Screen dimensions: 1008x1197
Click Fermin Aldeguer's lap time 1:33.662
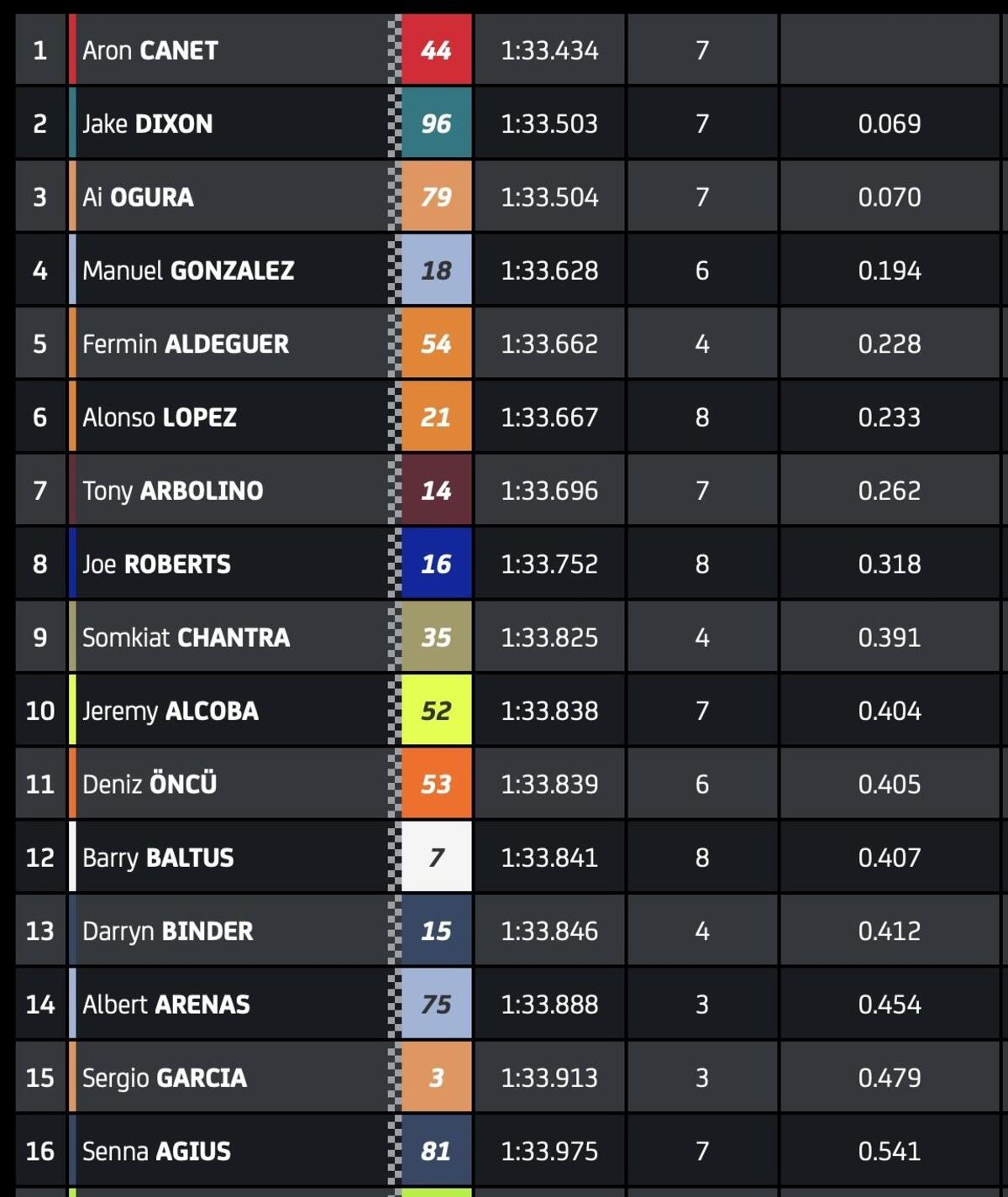(549, 344)
